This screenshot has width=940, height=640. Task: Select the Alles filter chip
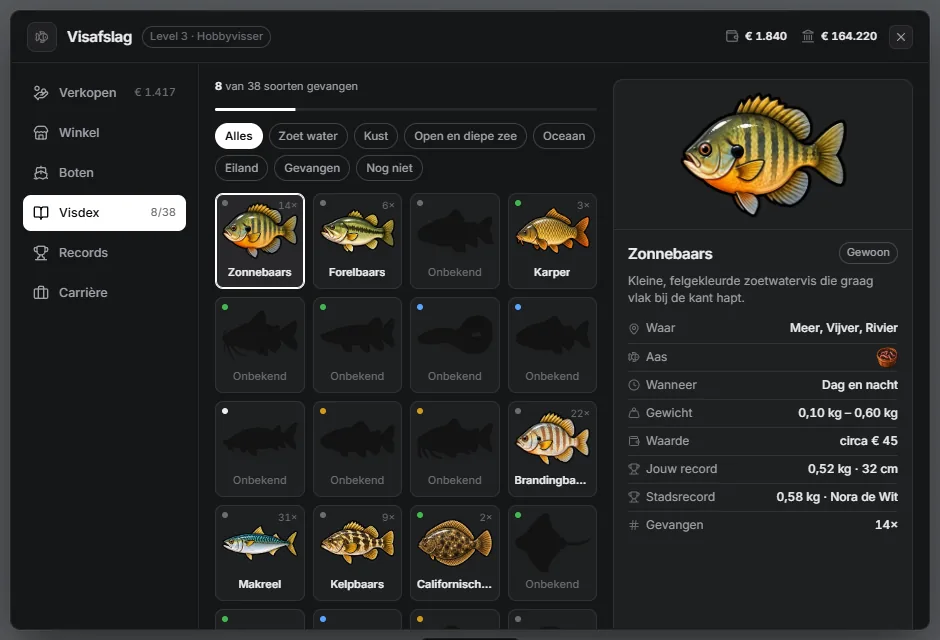(x=239, y=136)
